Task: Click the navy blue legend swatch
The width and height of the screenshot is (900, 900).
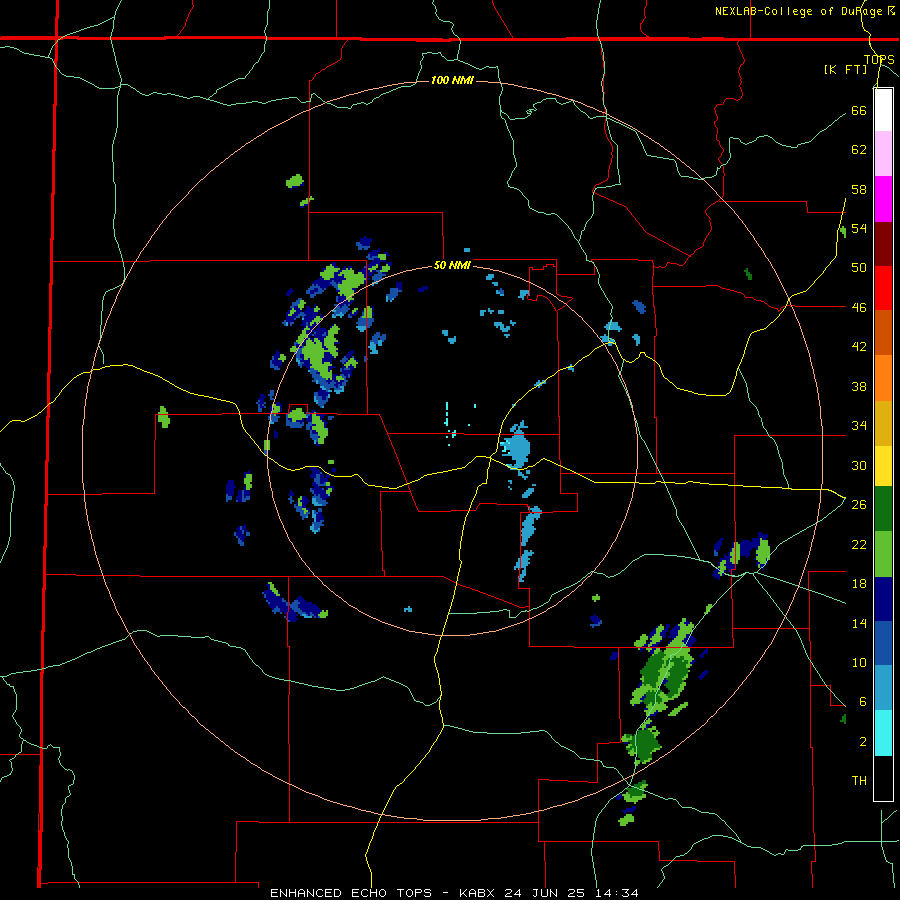Action: [883, 599]
